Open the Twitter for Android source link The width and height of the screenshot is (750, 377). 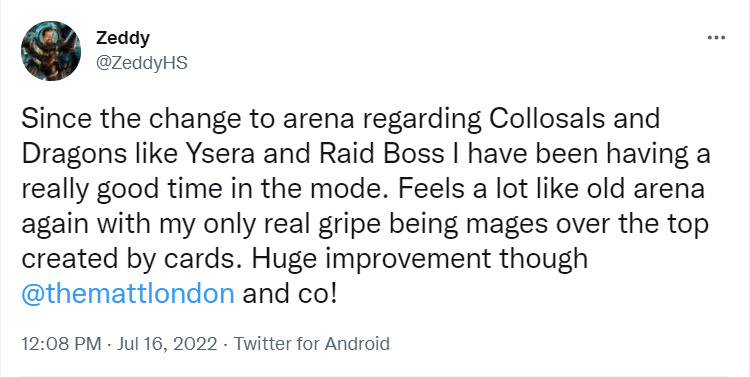[311, 344]
